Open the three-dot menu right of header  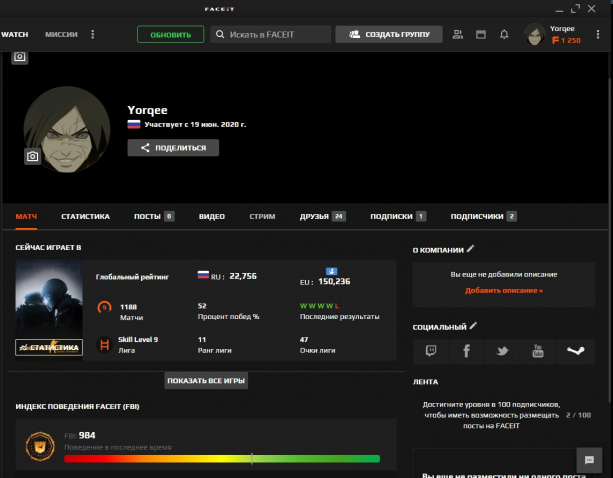tap(596, 34)
